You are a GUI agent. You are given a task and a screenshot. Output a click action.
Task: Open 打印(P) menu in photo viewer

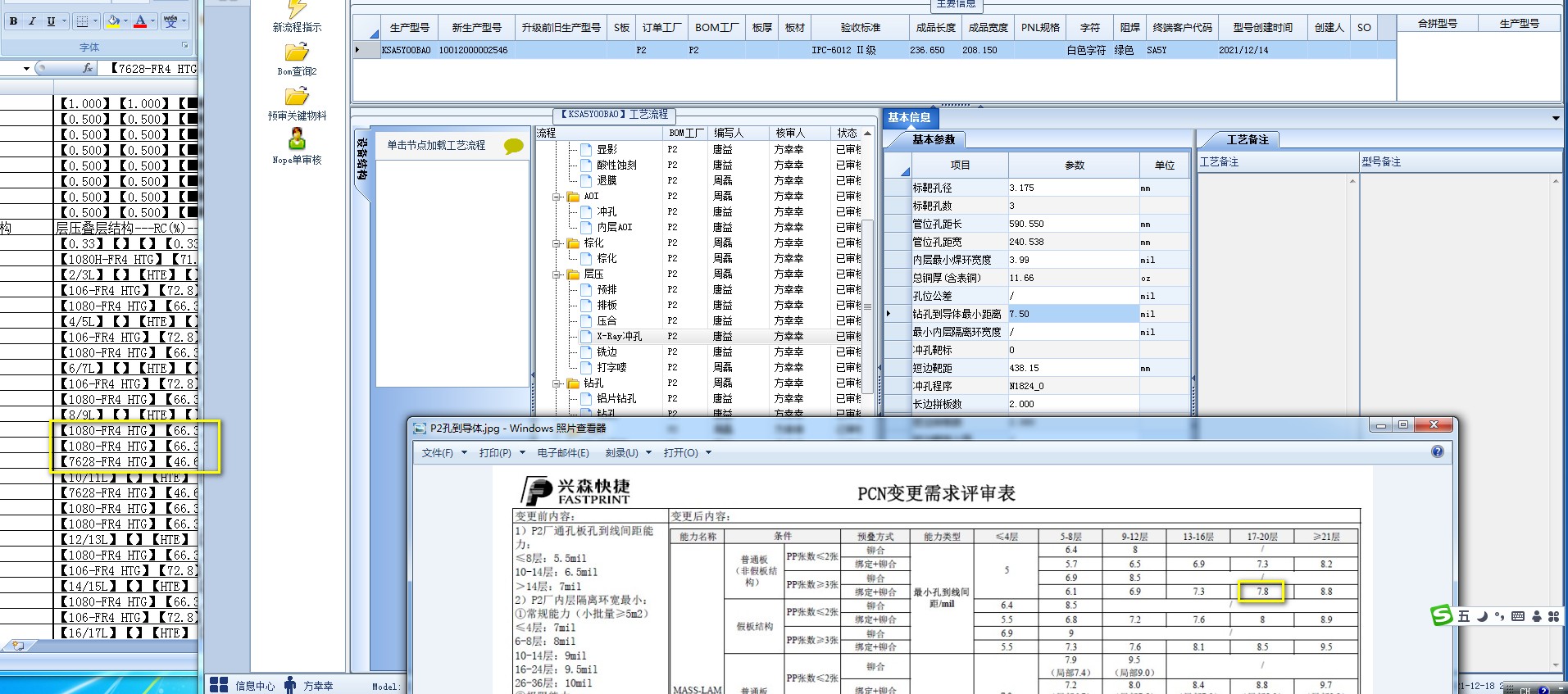pyautogui.click(x=502, y=453)
